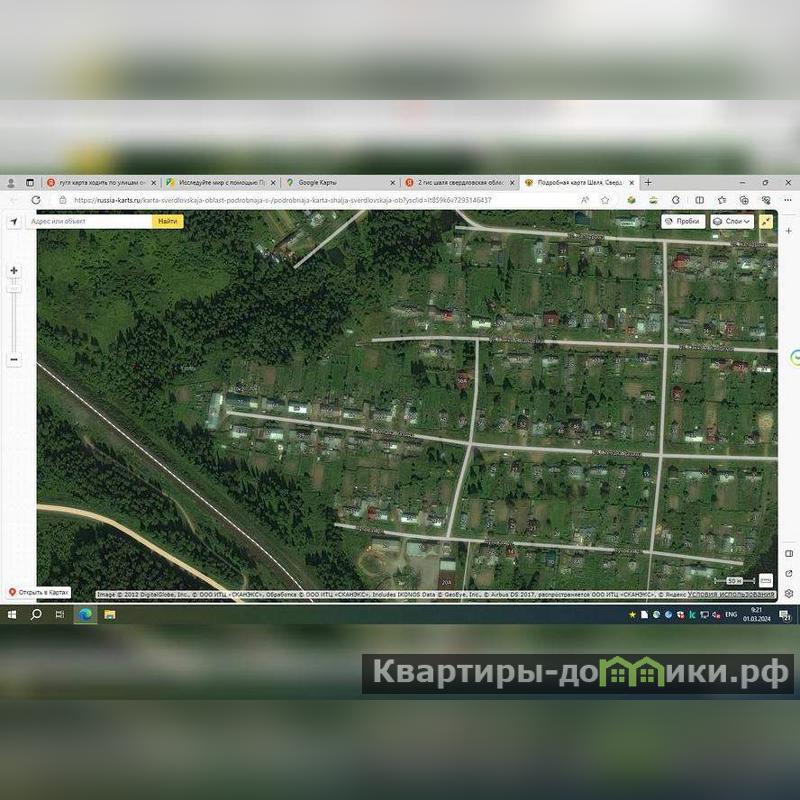Switch to the 2 гис шаля tab
This screenshot has height=800, width=800.
456,183
